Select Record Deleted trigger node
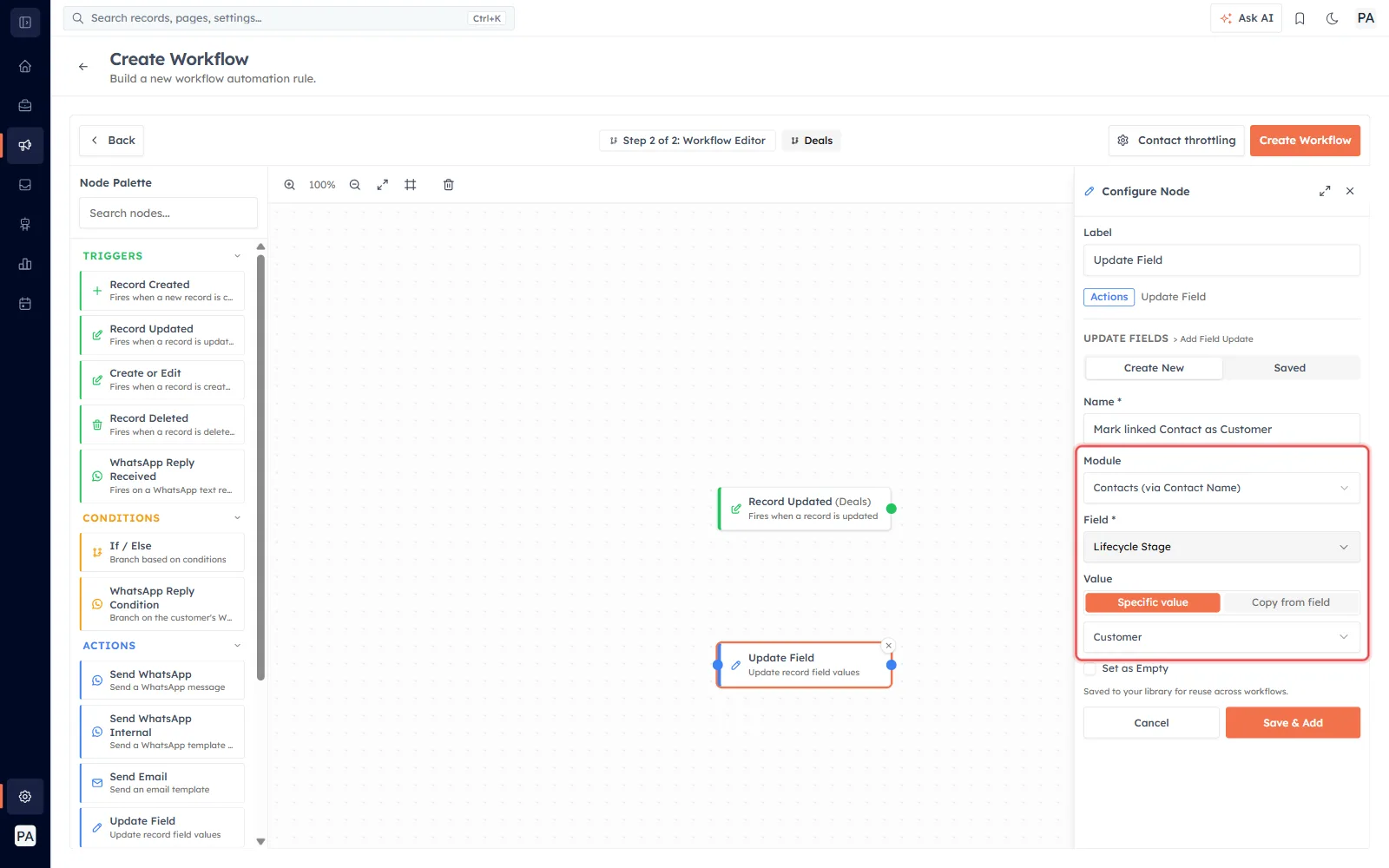 pyautogui.click(x=162, y=425)
